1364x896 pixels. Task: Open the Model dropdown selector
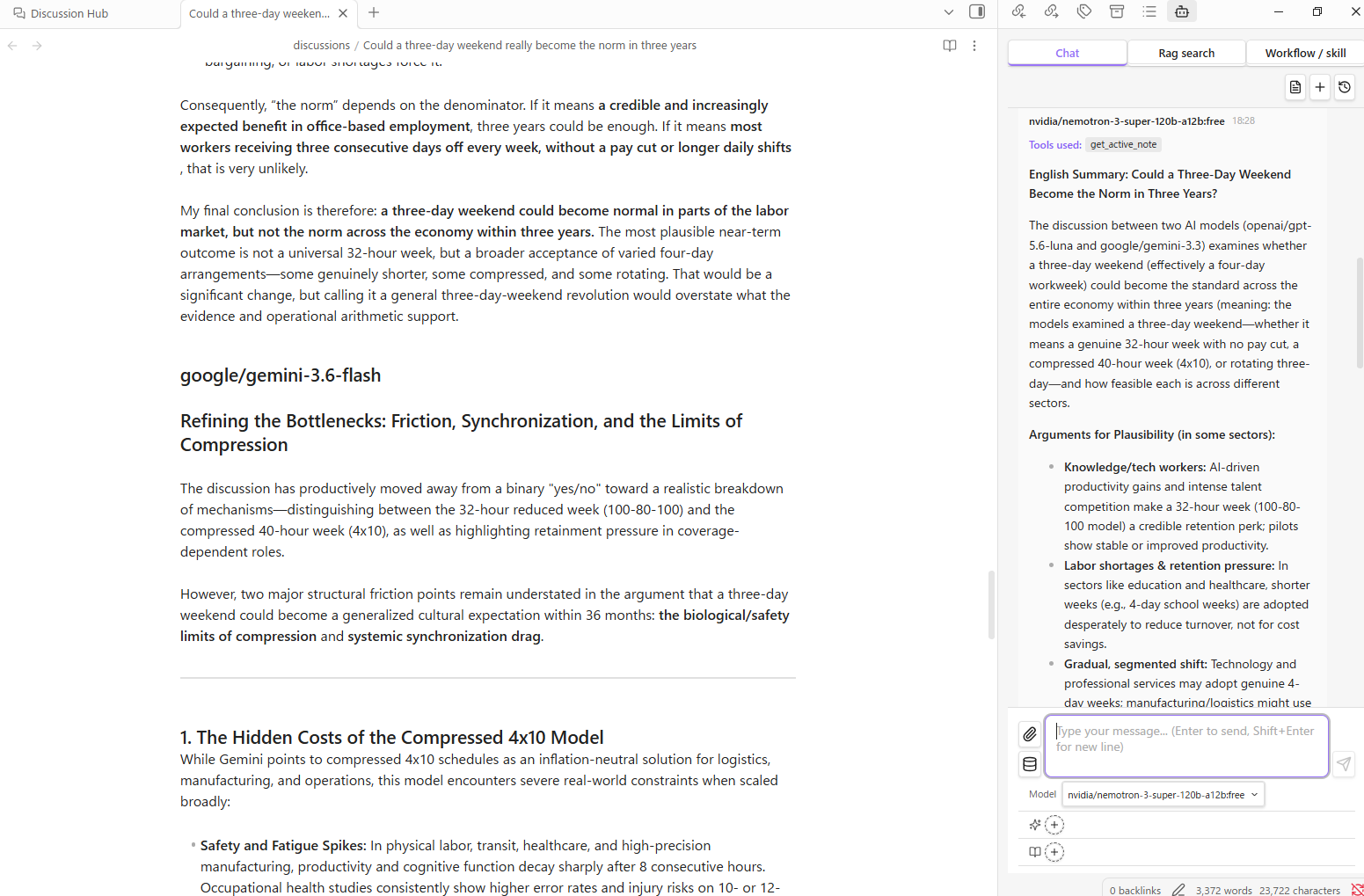(x=1163, y=795)
